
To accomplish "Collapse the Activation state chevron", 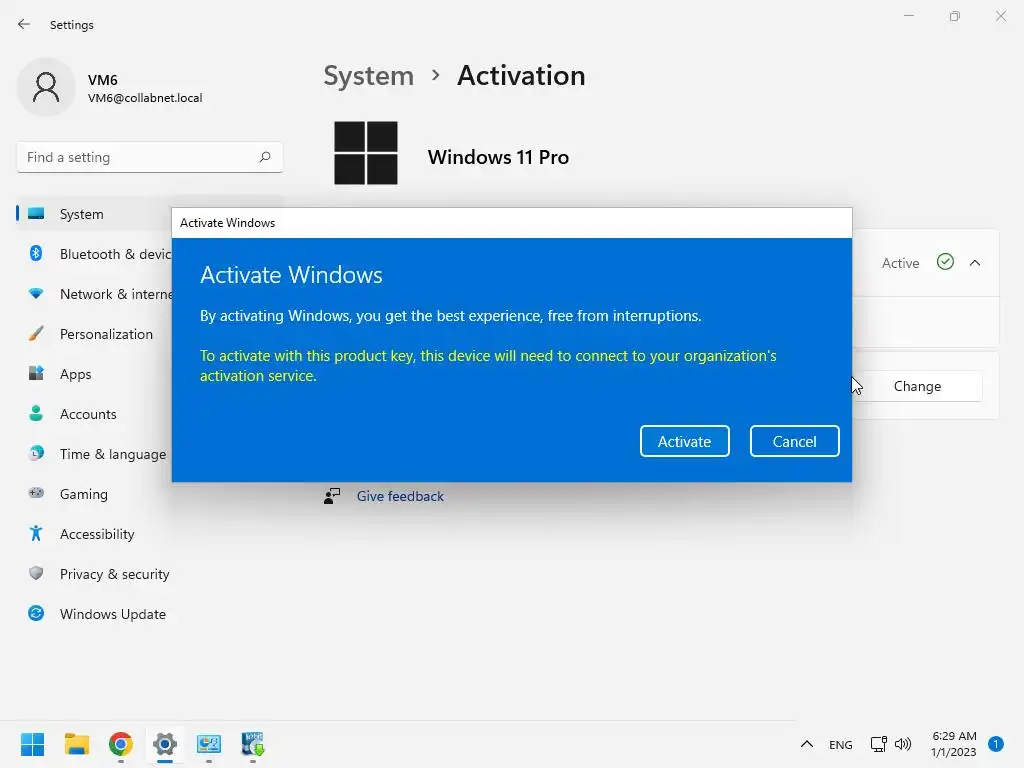I will point(975,263).
